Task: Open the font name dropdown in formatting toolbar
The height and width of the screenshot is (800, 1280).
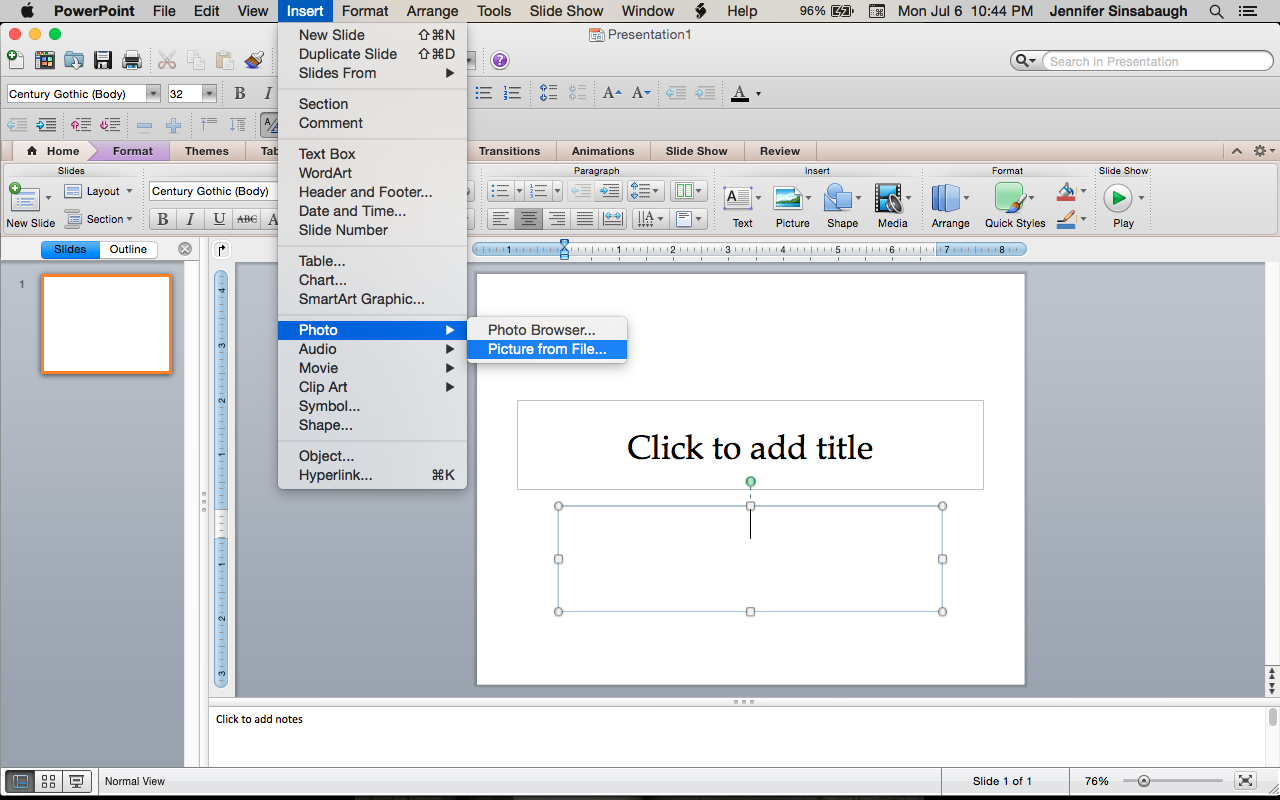Action: point(153,94)
